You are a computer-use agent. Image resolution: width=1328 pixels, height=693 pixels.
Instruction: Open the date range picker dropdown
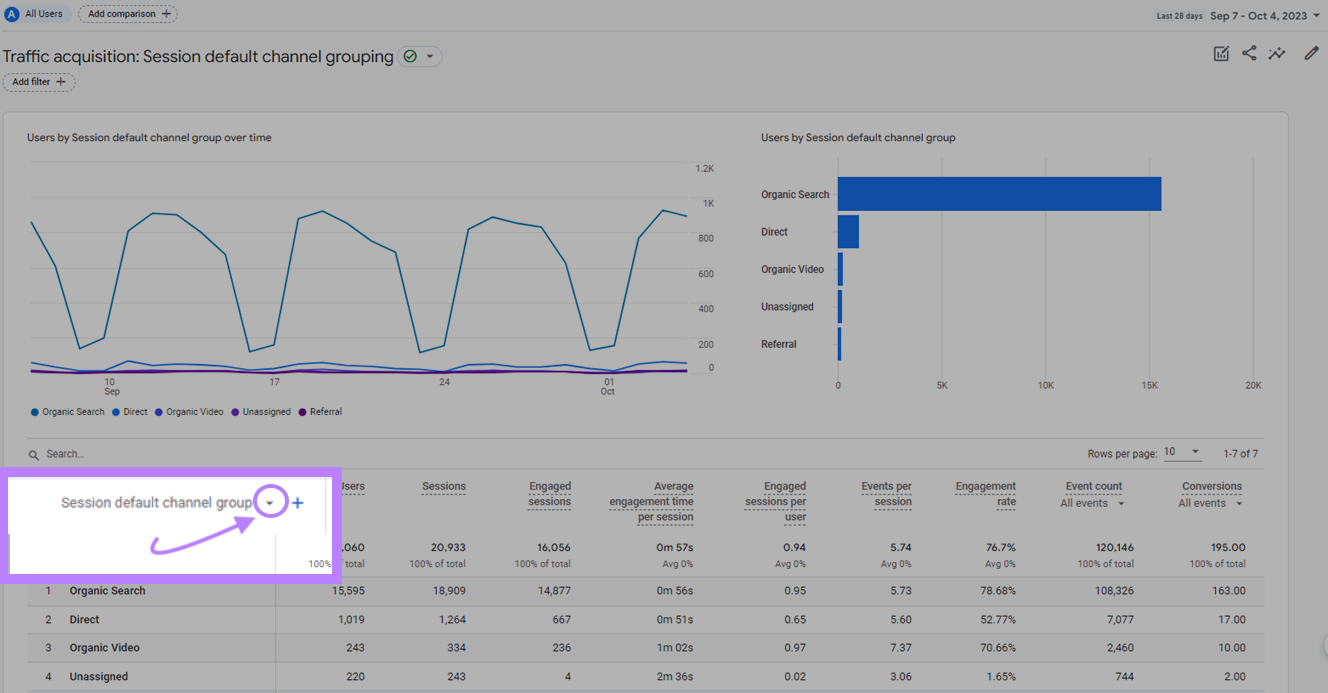[1264, 16]
